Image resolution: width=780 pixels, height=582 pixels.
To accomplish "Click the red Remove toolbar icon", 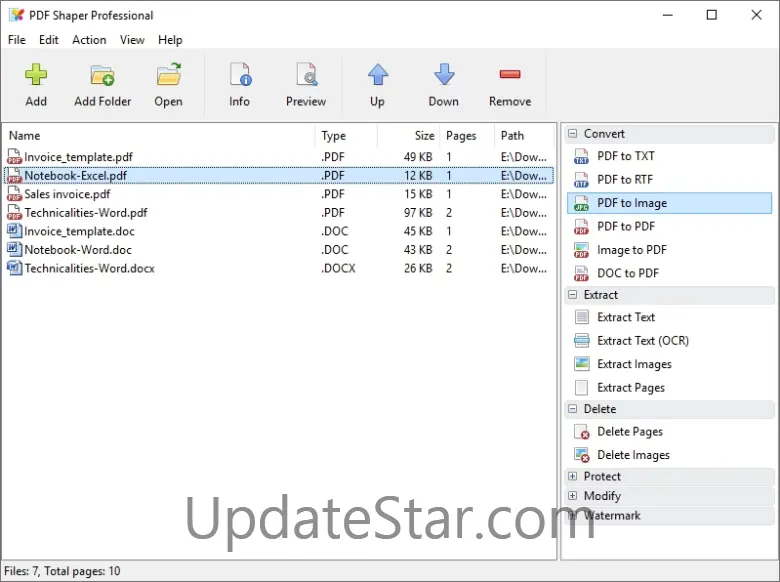I will click(x=510, y=75).
